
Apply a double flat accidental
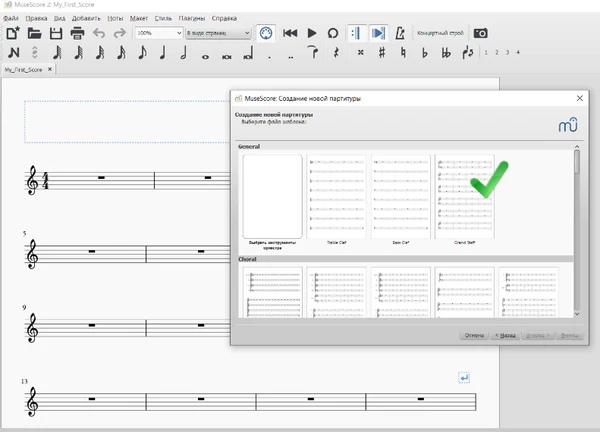[x=446, y=52]
